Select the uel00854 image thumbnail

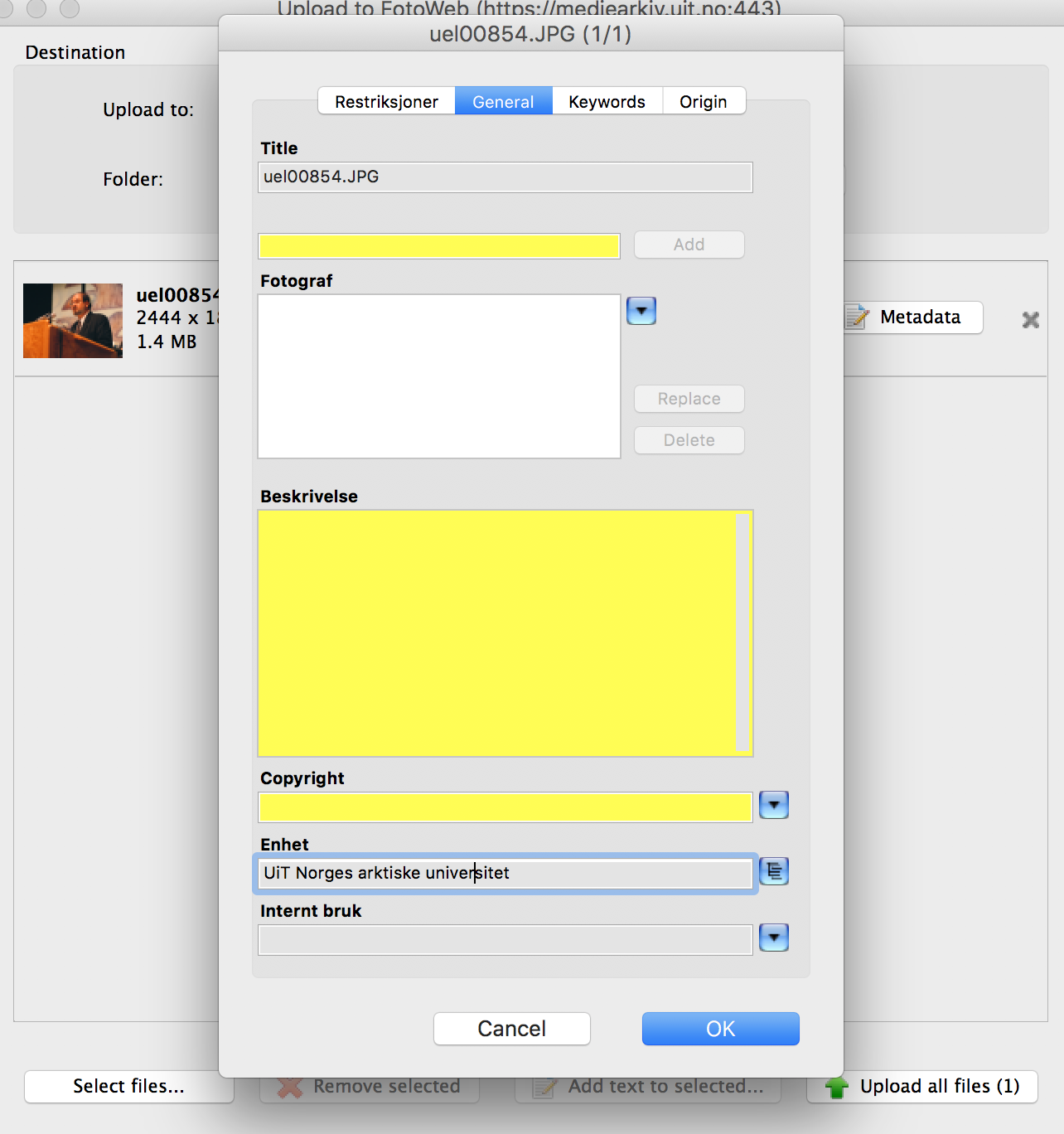tap(73, 321)
